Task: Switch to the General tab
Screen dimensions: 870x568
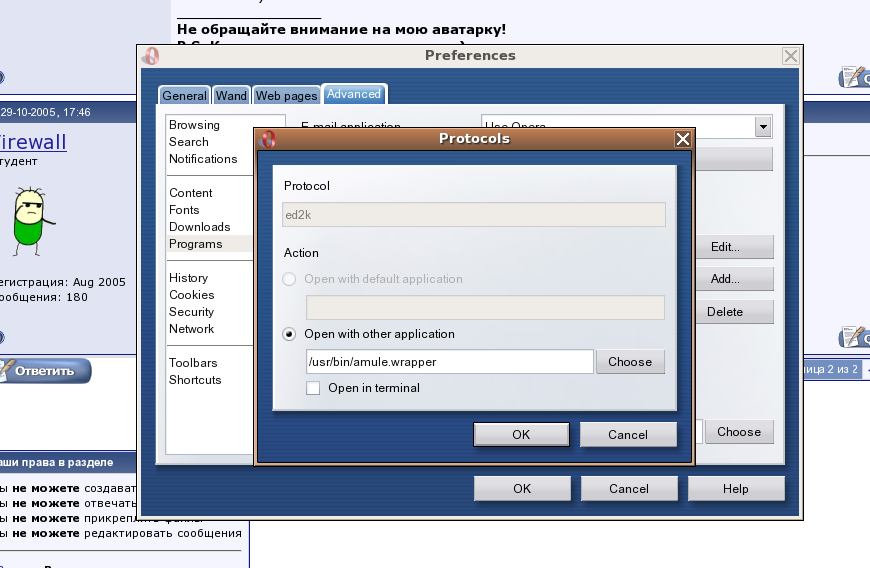Action: coord(184,95)
